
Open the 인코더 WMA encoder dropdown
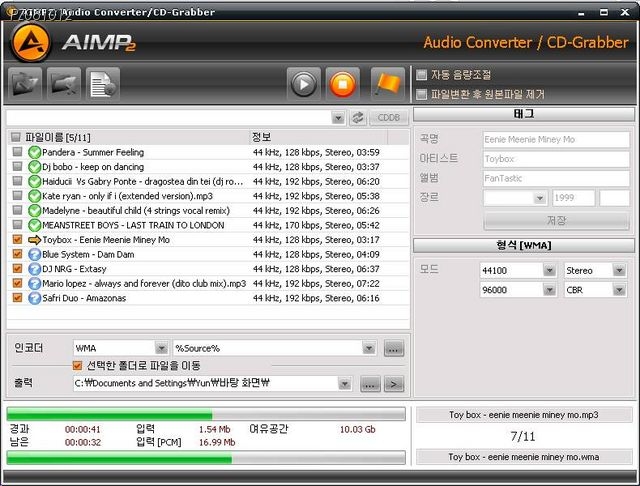click(162, 348)
